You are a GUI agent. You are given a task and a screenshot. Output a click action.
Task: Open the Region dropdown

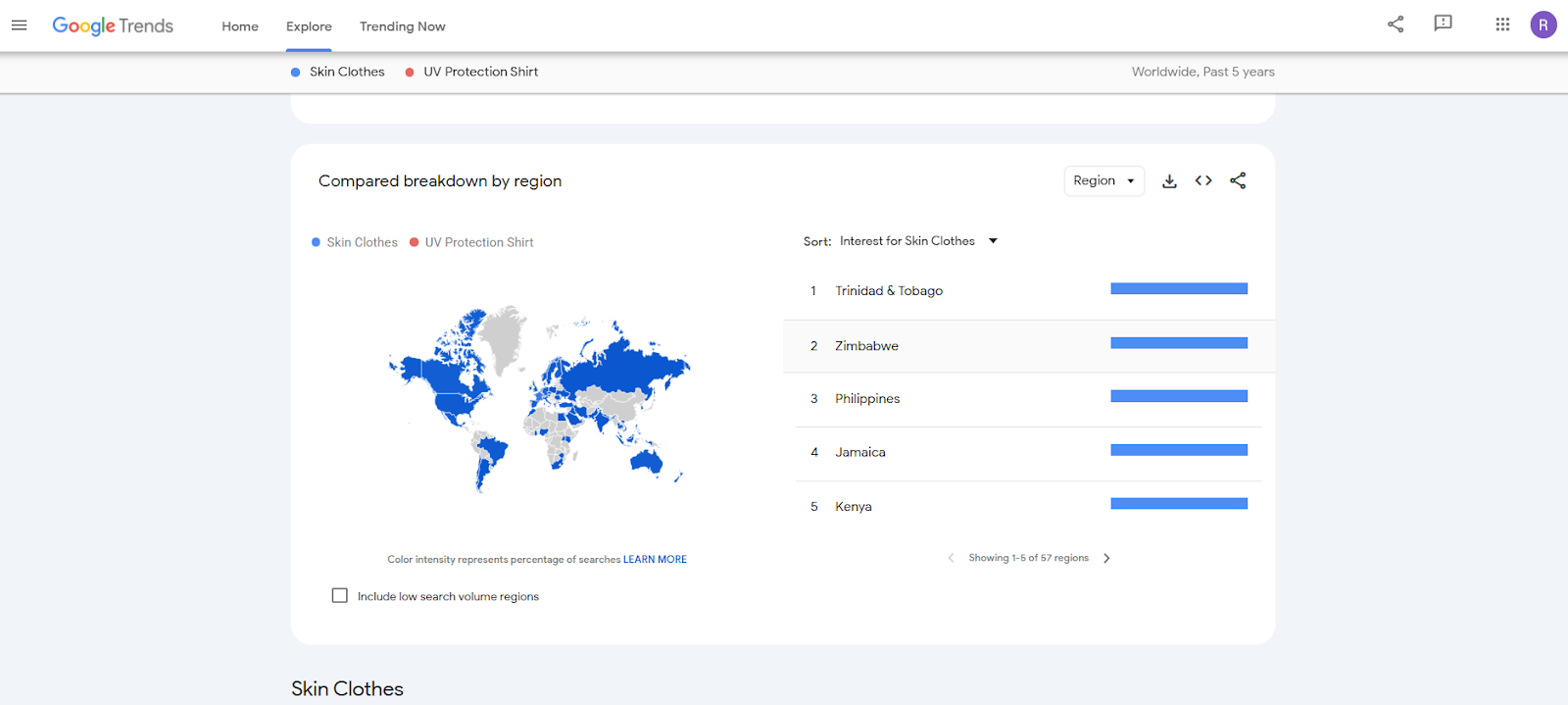point(1104,181)
